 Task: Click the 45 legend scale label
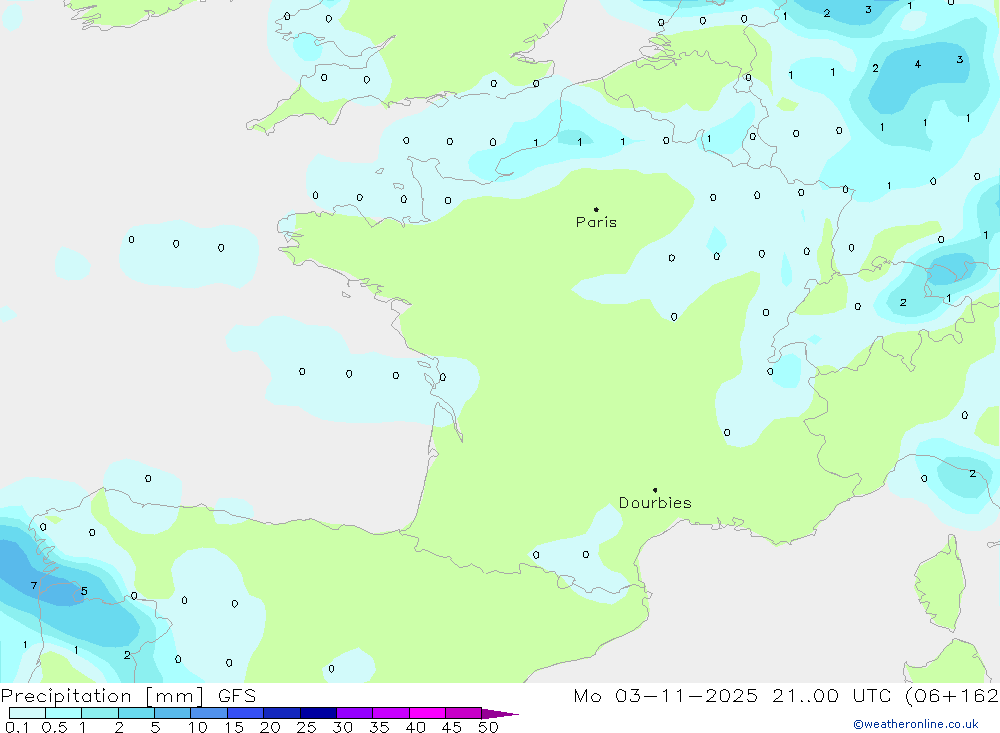[x=452, y=727]
